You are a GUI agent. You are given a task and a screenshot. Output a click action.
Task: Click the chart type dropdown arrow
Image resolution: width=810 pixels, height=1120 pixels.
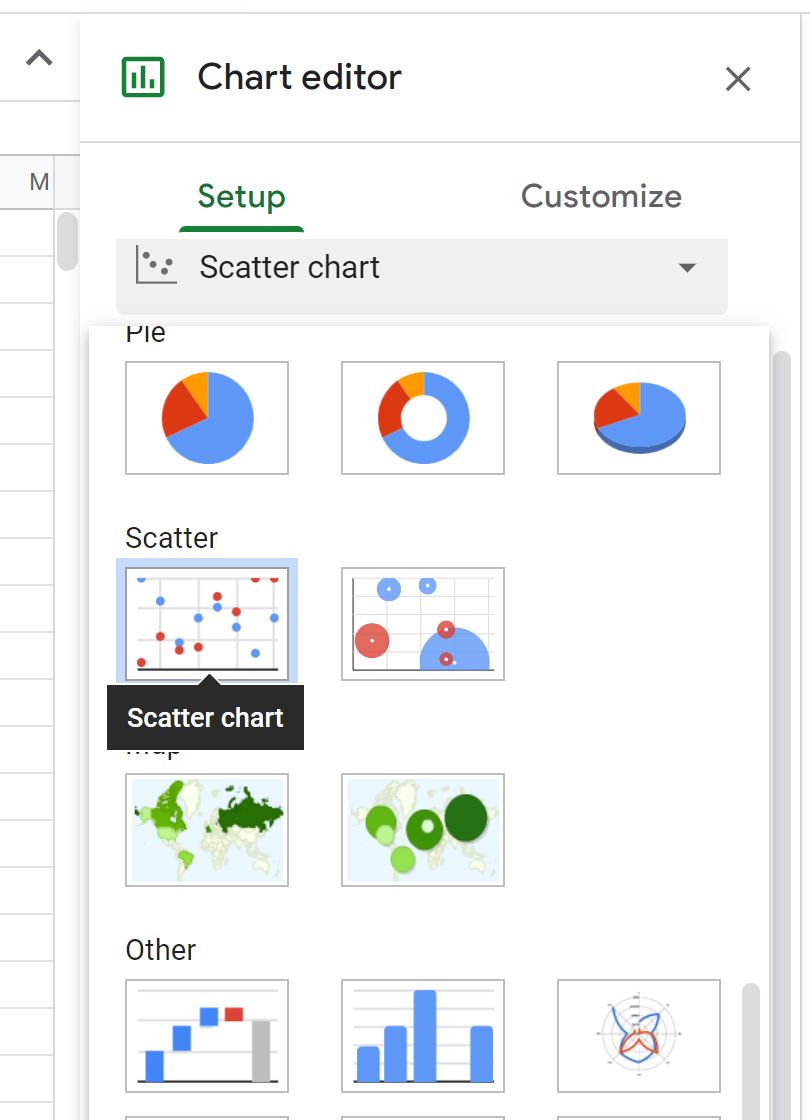click(x=687, y=268)
